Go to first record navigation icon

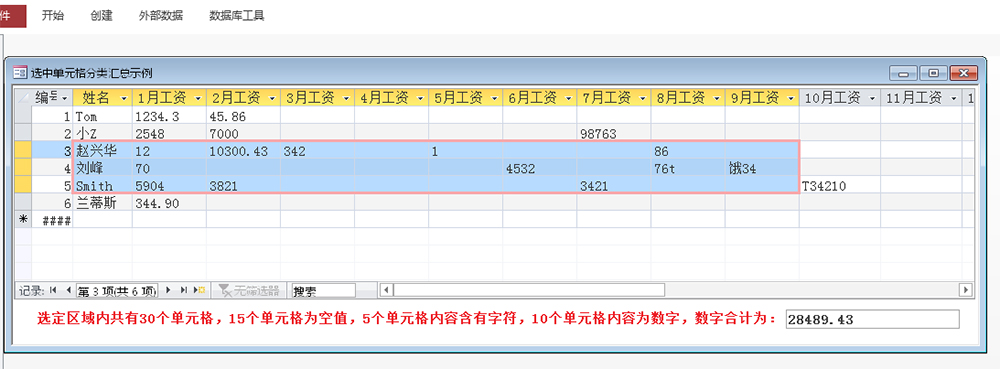tap(52, 290)
